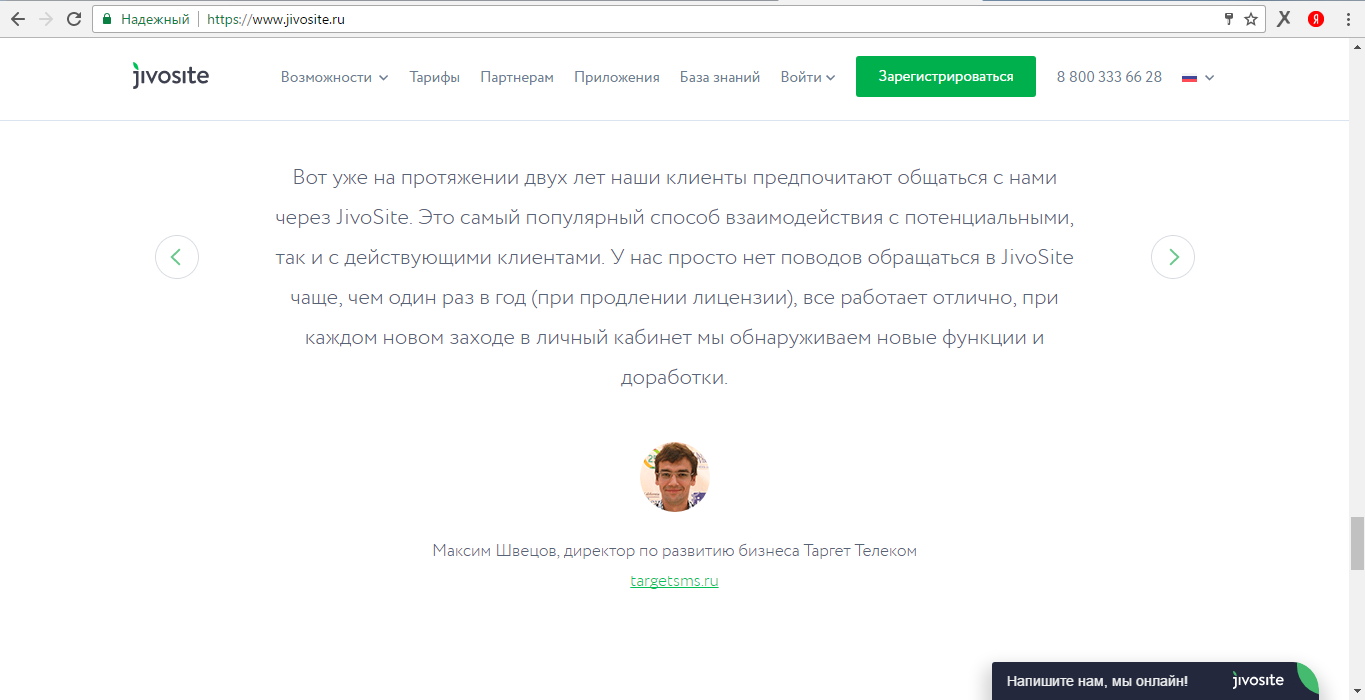Screen dimensions: 1365x700
Task: Click testimonial text starting with Вот уже
Action: 675,278
